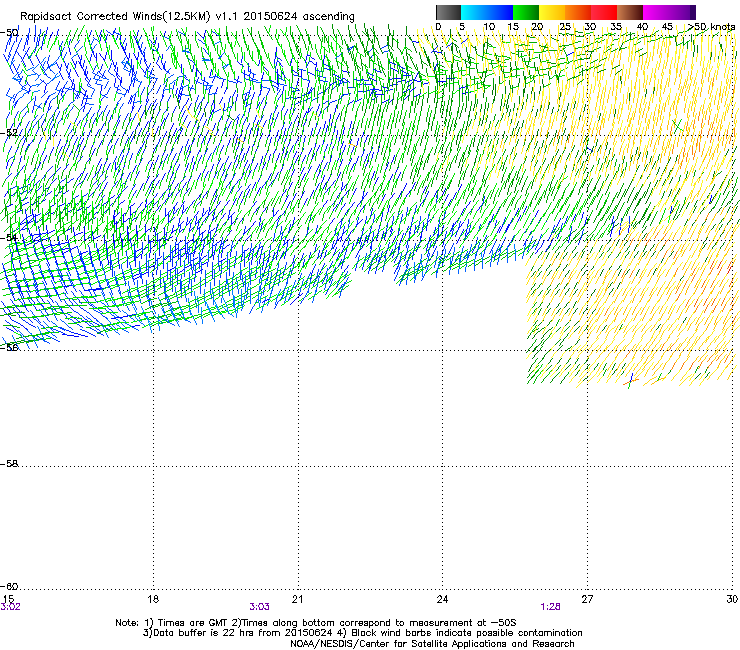This screenshot has width=740, height=650.
Task: Click the plot title "Rapidscat Corrected Winds(12.5KM) v1.1 20150624 ascending"
Action: click(187, 16)
